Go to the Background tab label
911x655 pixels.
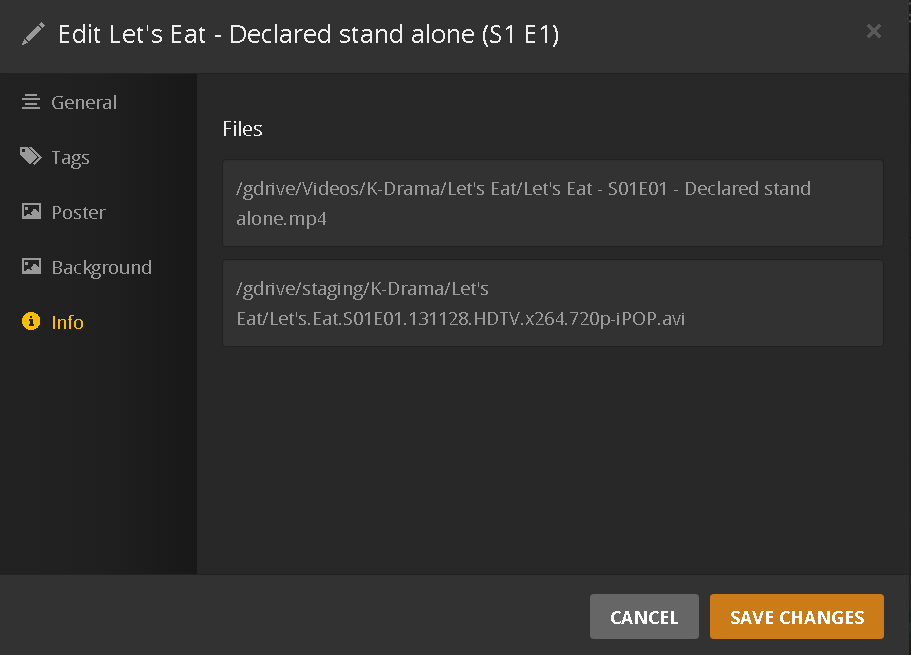[x=101, y=267]
